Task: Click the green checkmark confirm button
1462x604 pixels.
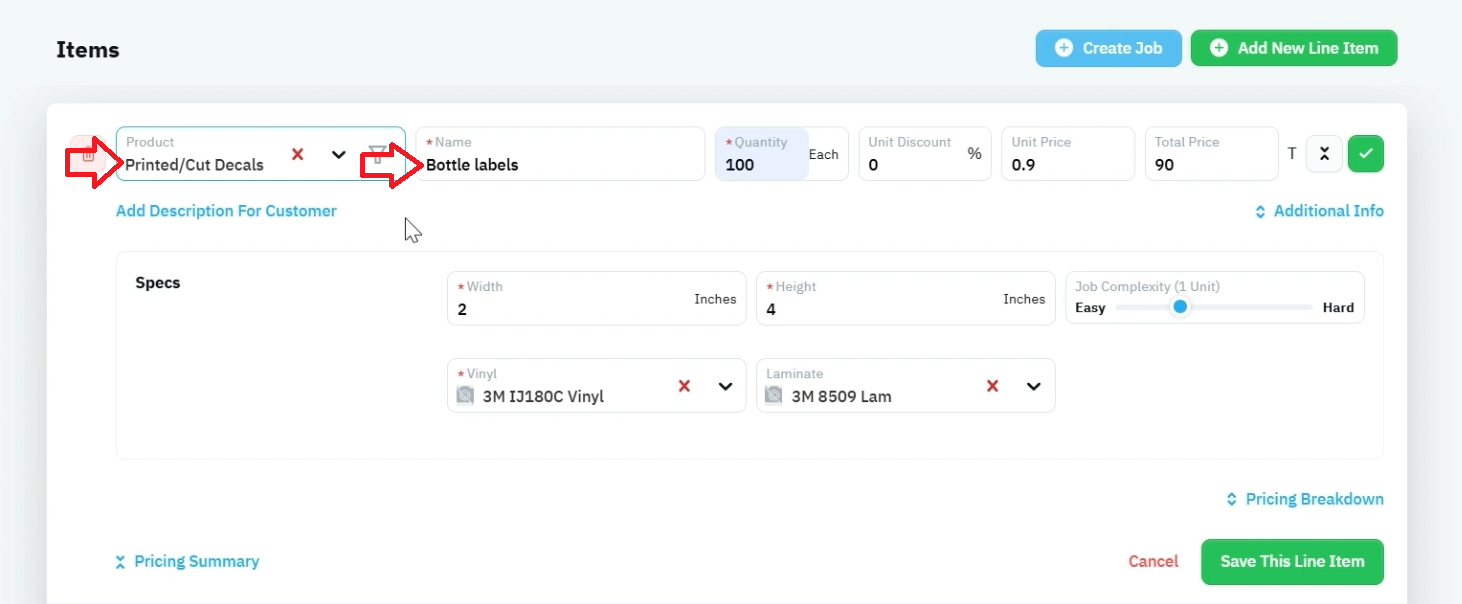Action: pyautogui.click(x=1366, y=154)
